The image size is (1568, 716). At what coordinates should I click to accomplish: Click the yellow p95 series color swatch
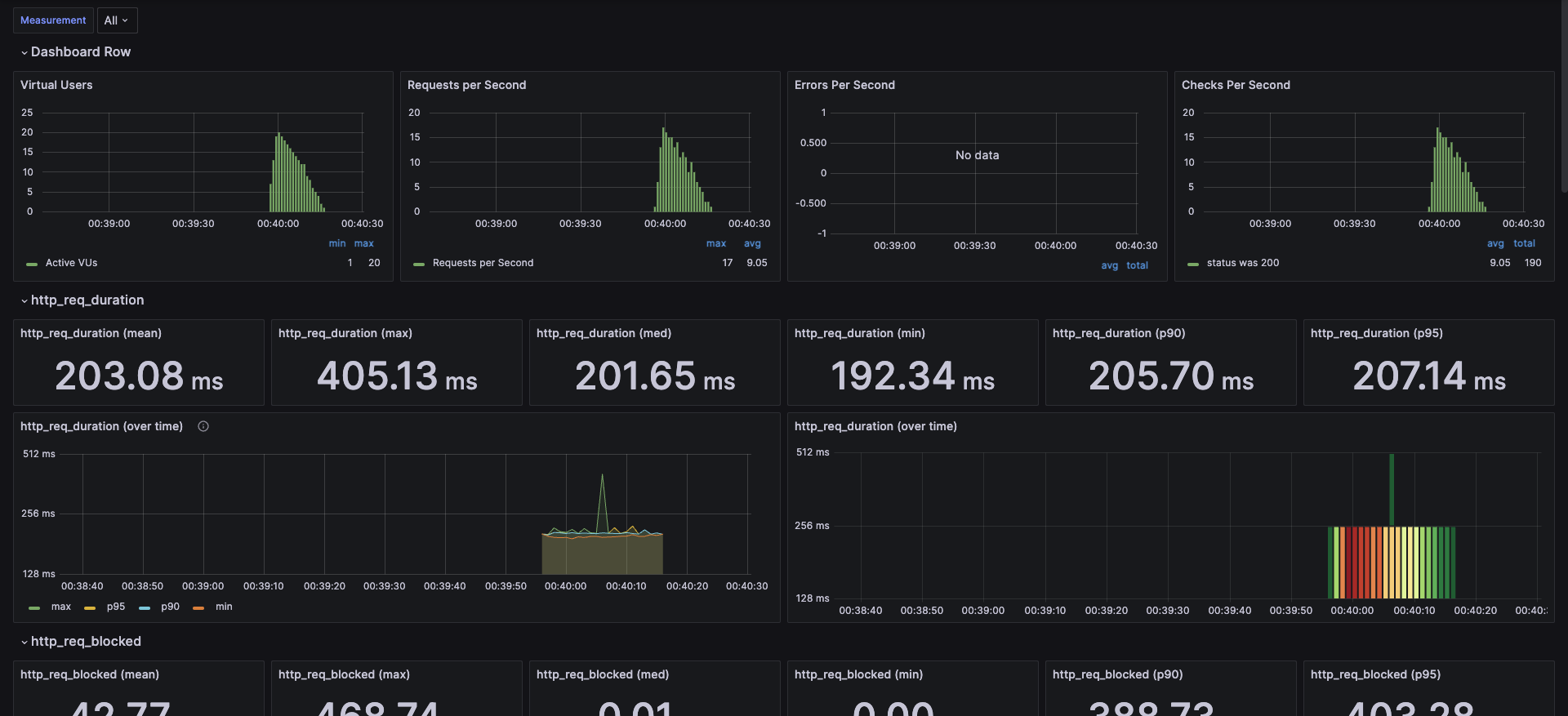click(x=90, y=607)
